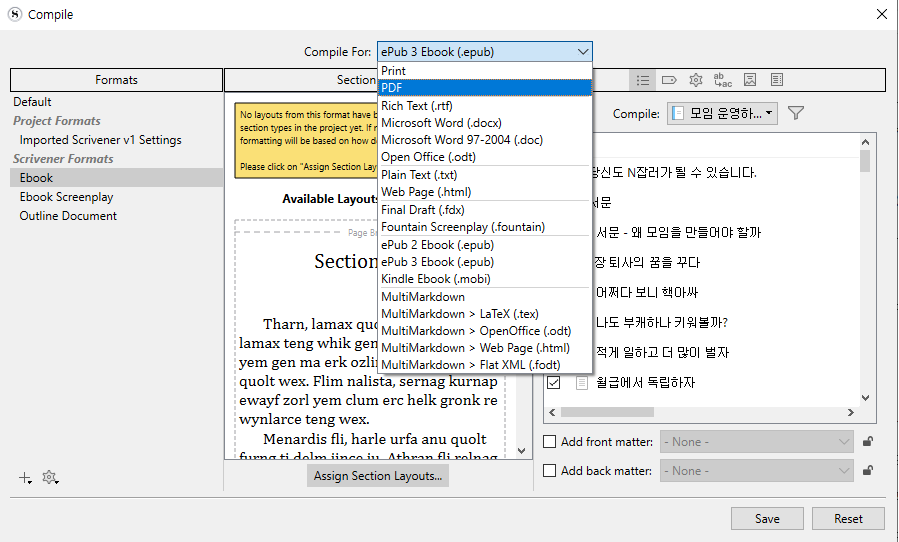Choose plain MultiMarkdown option
This screenshot has height=542, width=899.
[484, 297]
